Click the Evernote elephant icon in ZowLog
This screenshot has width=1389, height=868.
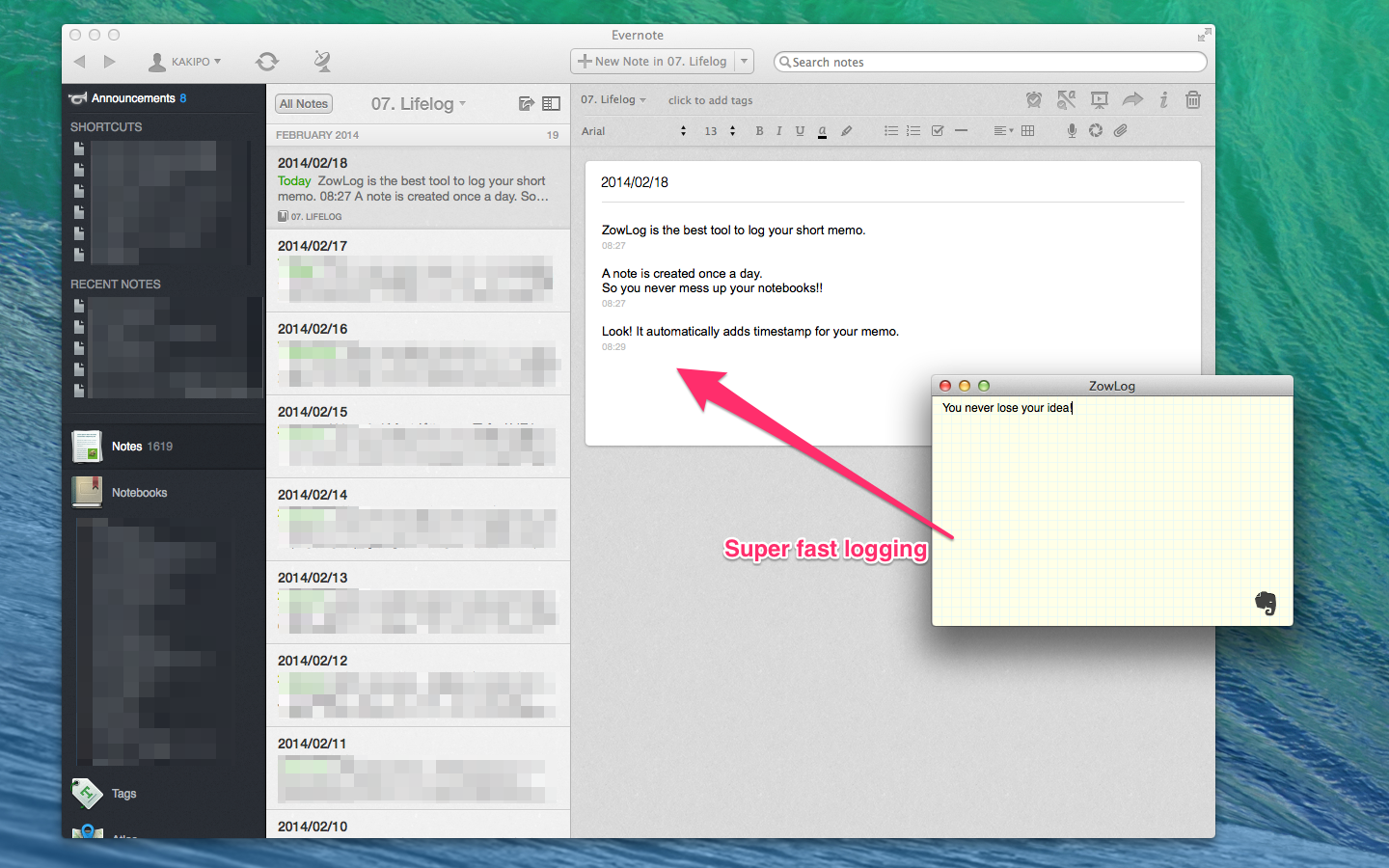point(1266,603)
